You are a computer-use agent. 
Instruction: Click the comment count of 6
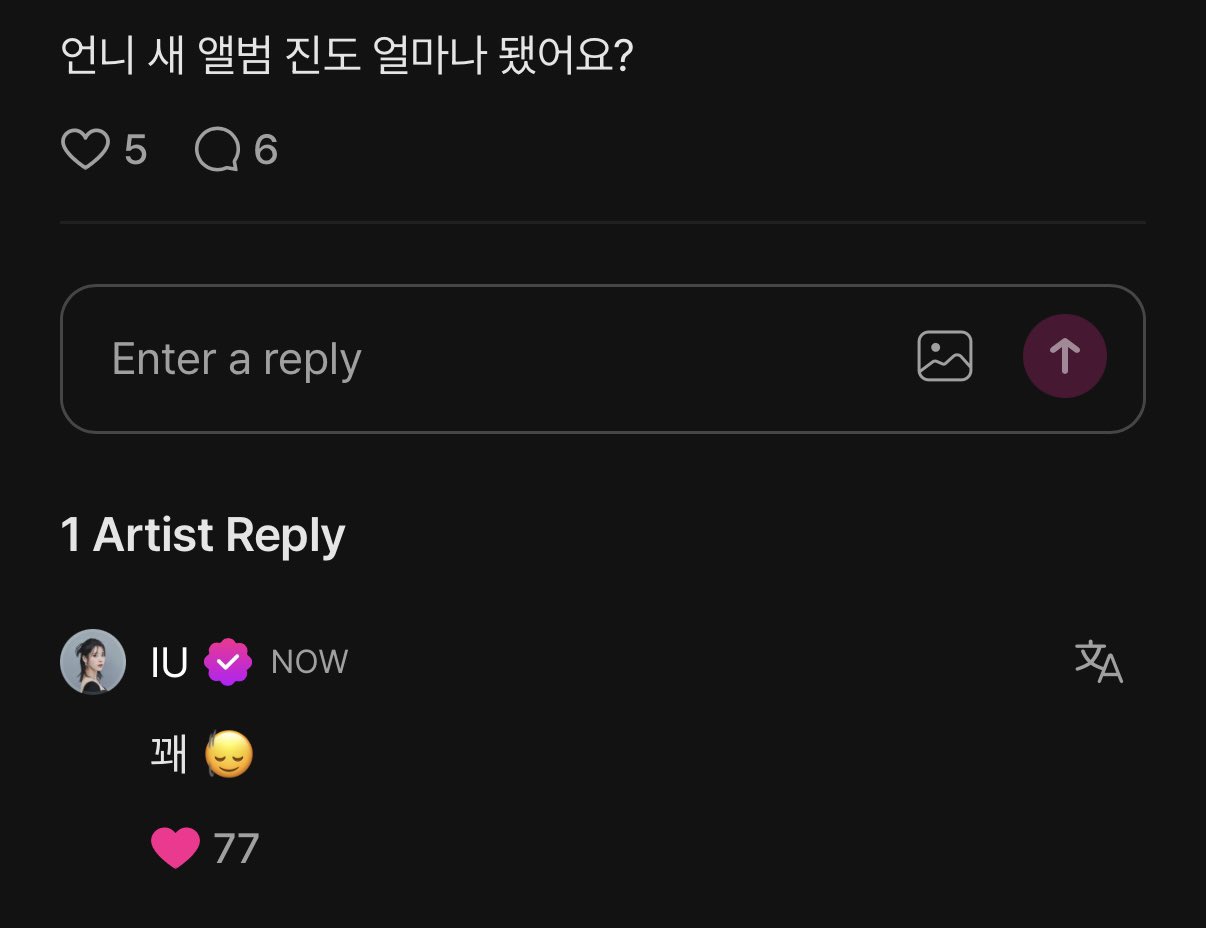265,151
